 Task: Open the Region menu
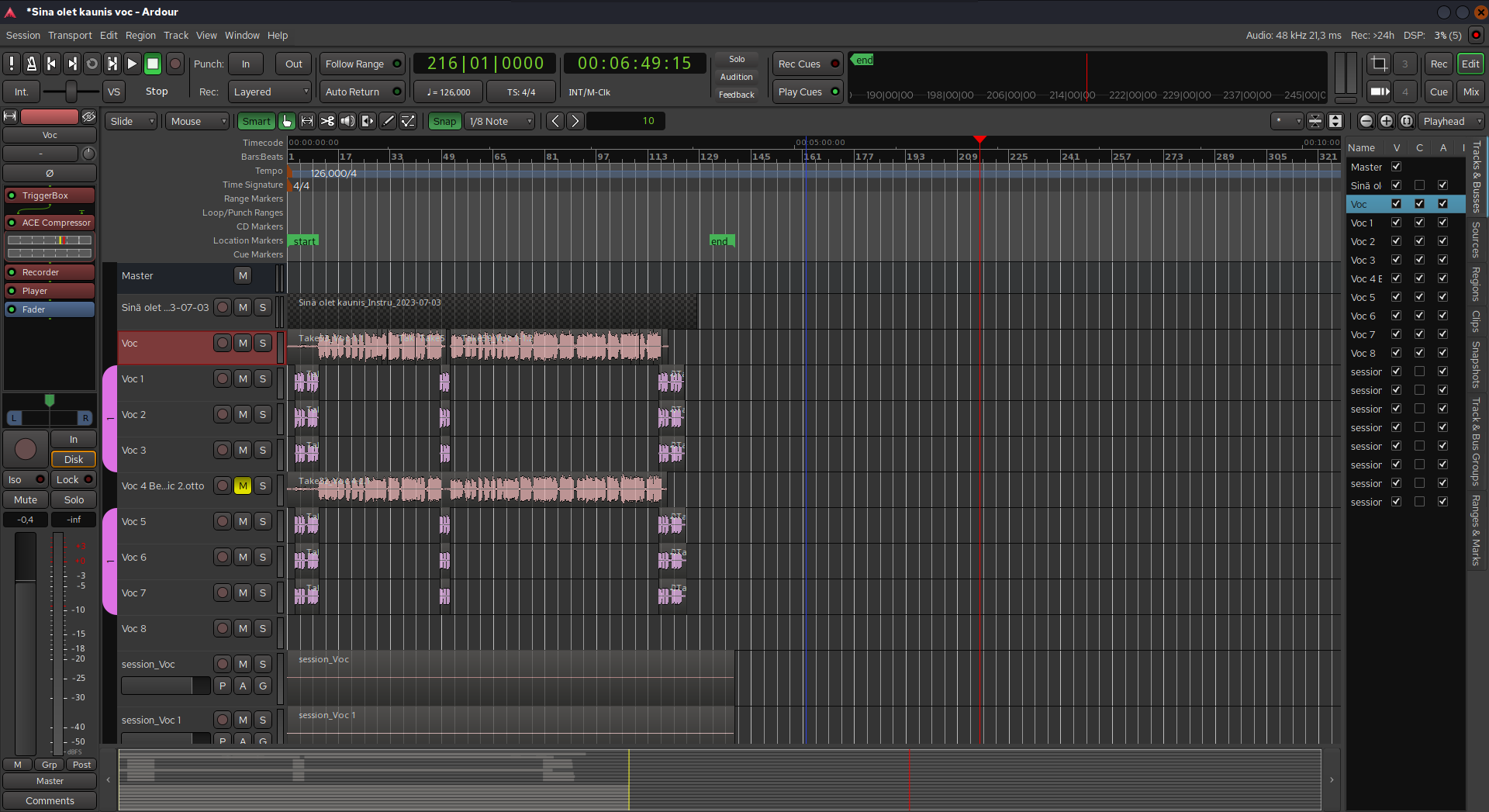coord(140,35)
